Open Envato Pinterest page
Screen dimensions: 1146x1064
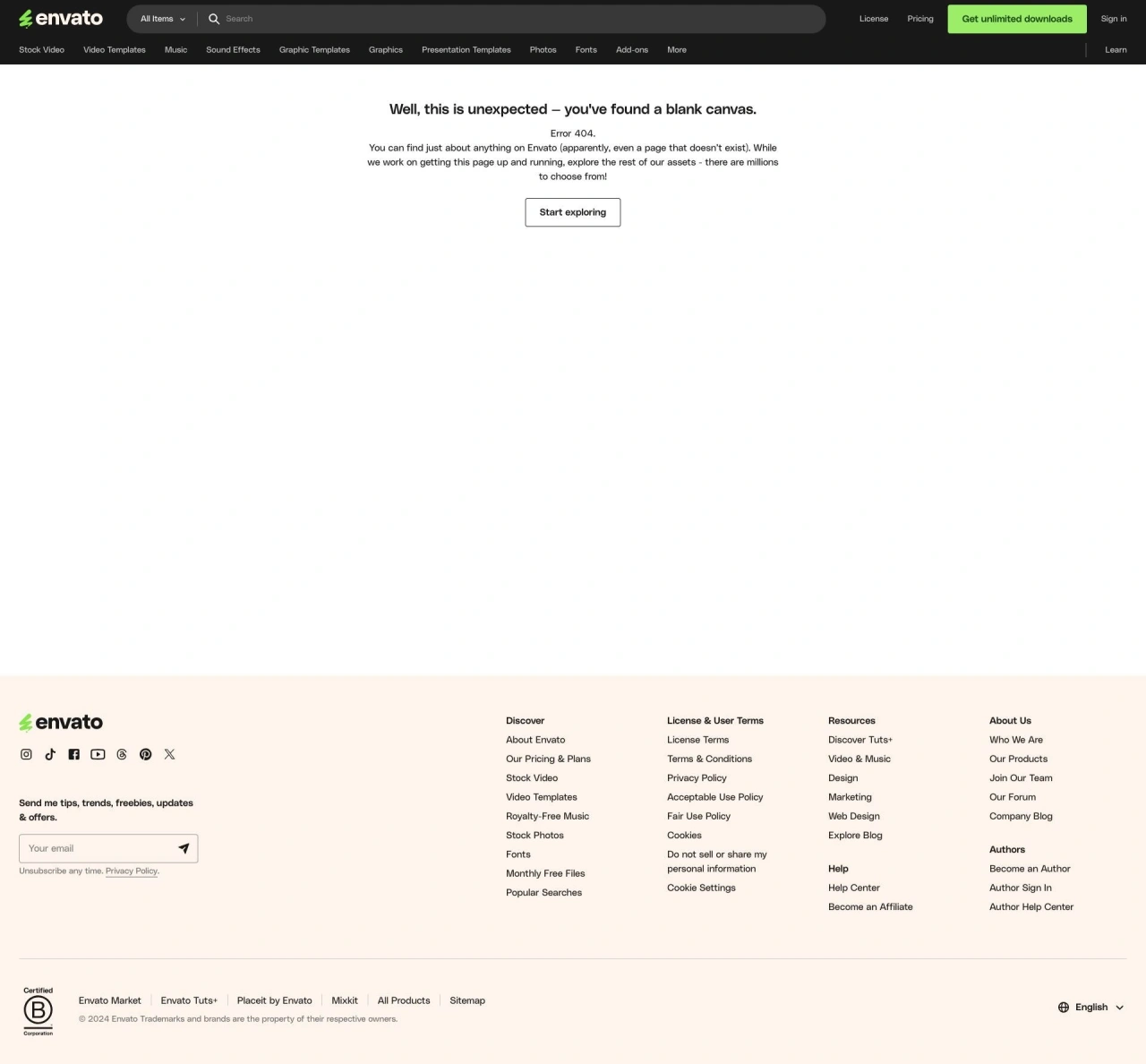(146, 754)
